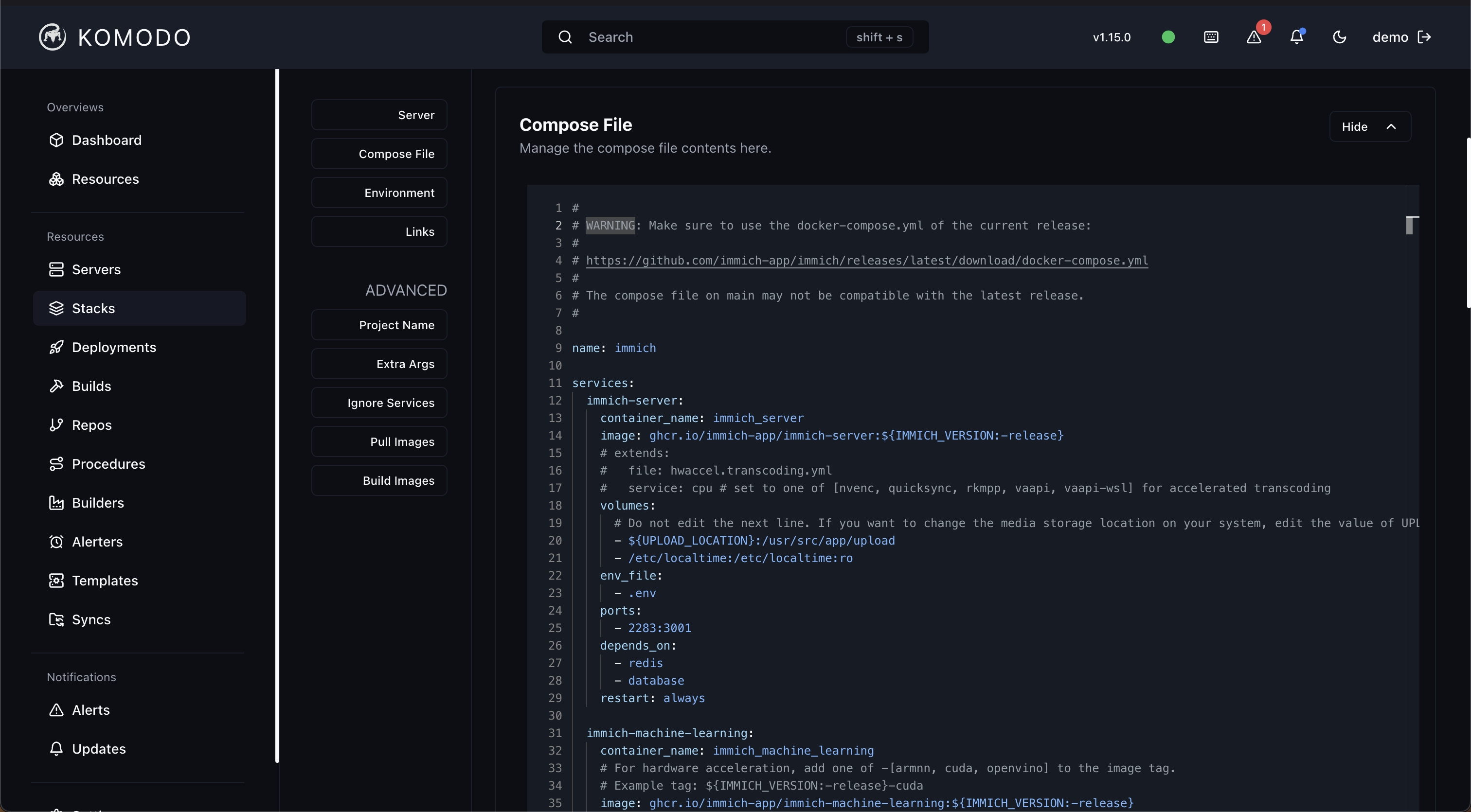Click the Build Images button

point(378,480)
